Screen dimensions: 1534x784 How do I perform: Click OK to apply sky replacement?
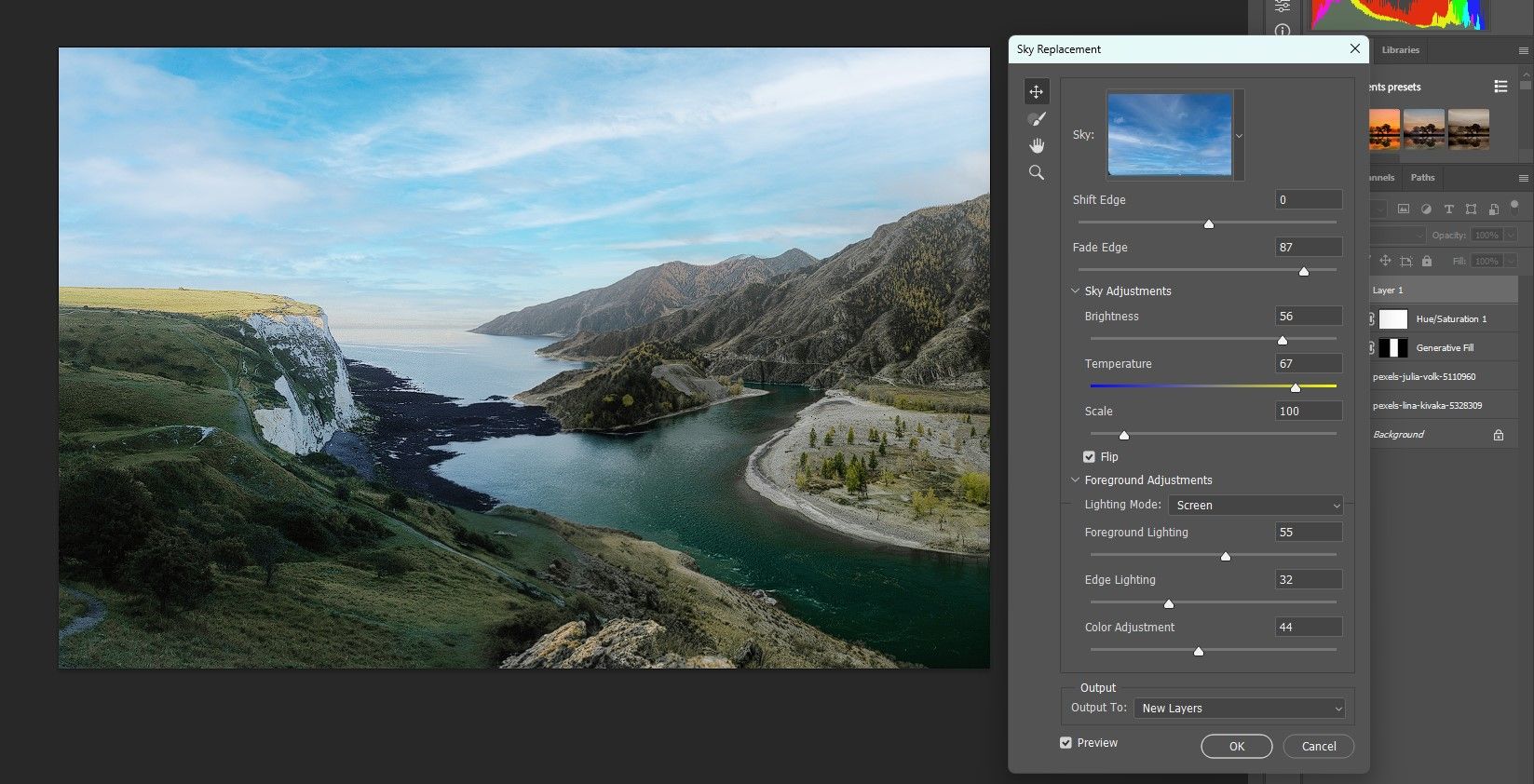pos(1236,747)
